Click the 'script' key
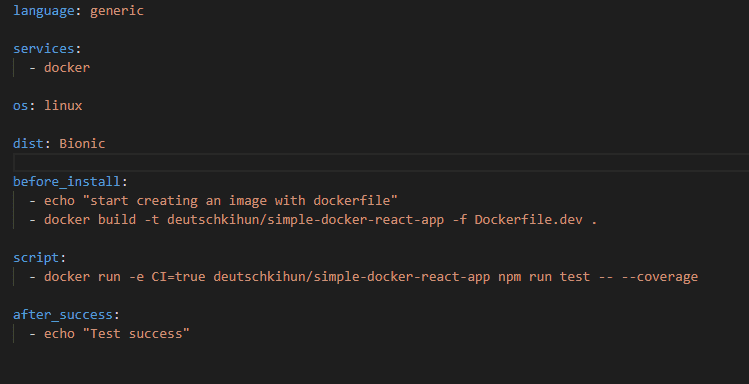Image resolution: width=749 pixels, height=384 pixels. coord(36,257)
